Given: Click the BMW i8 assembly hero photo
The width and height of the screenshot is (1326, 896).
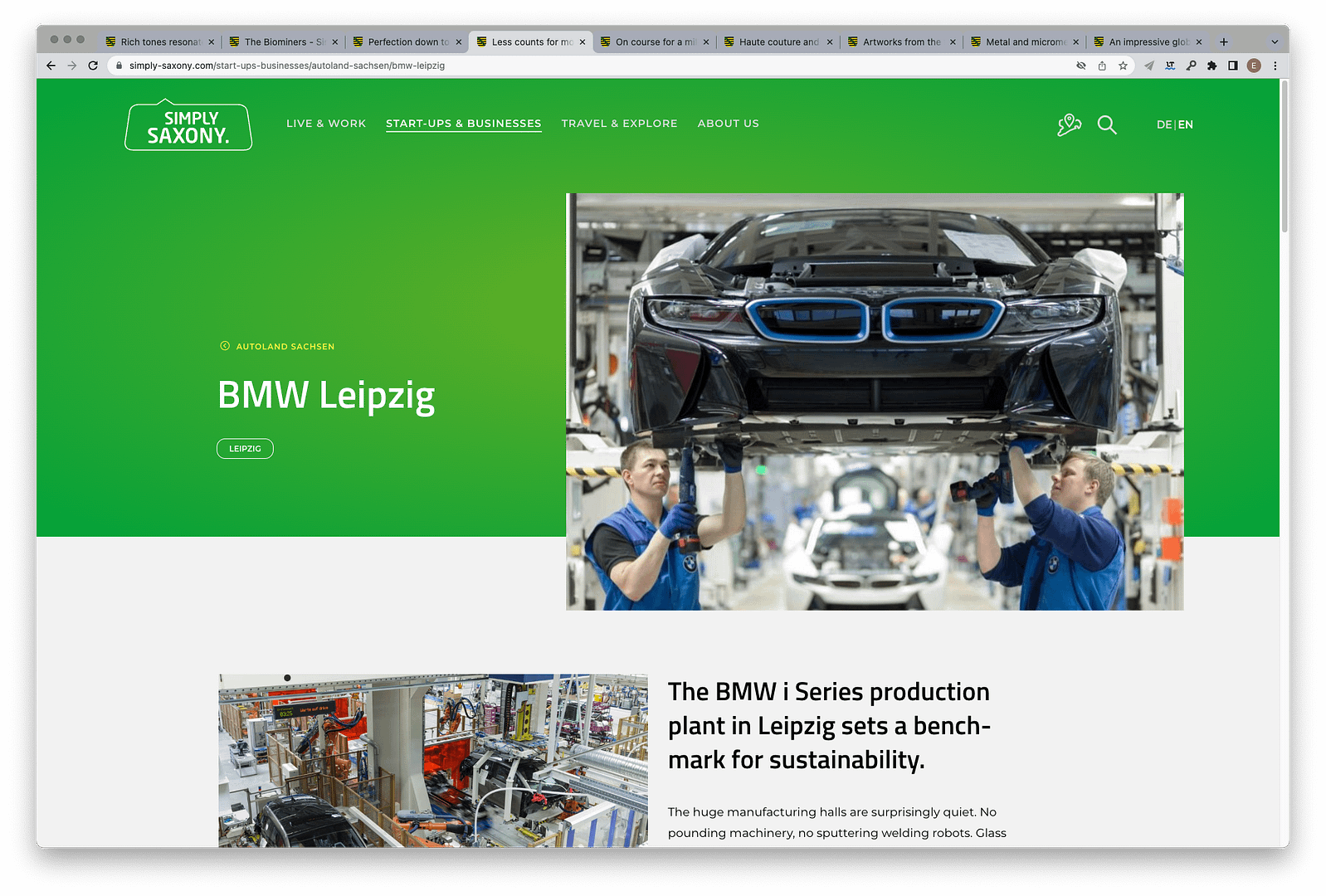Looking at the screenshot, I should tap(875, 402).
